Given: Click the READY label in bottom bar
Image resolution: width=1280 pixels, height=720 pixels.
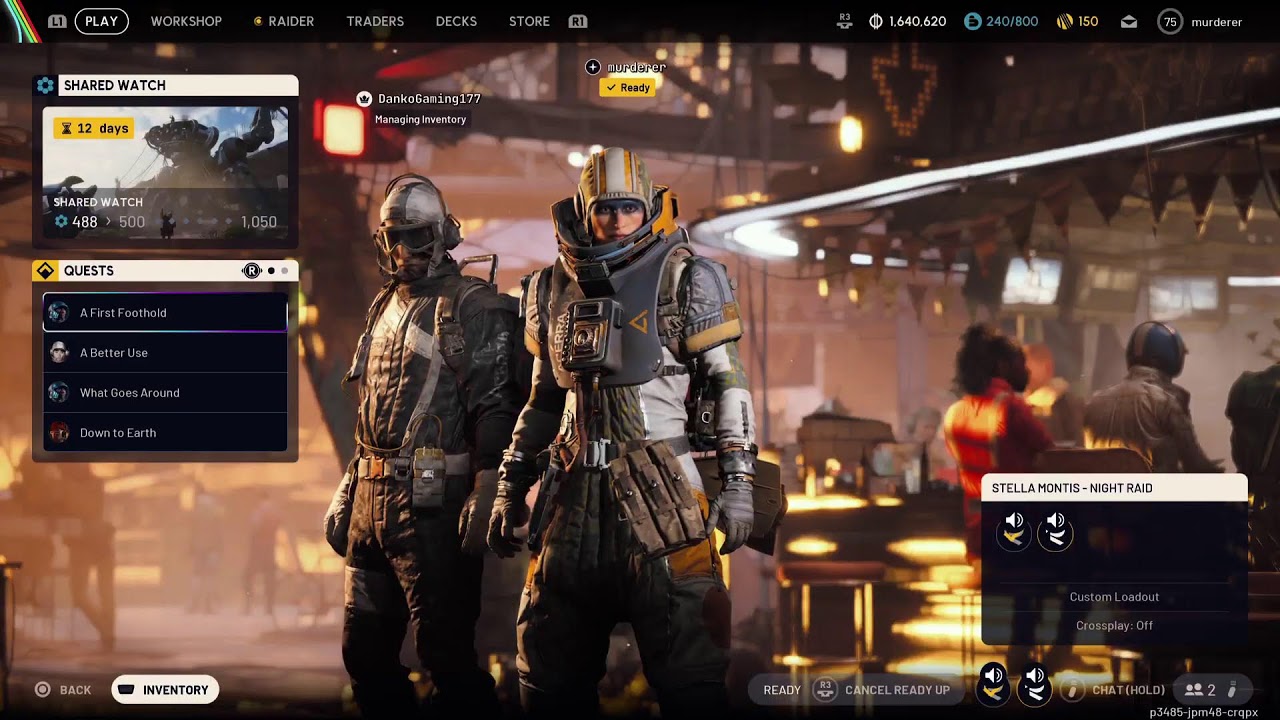Looking at the screenshot, I should click(x=782, y=690).
